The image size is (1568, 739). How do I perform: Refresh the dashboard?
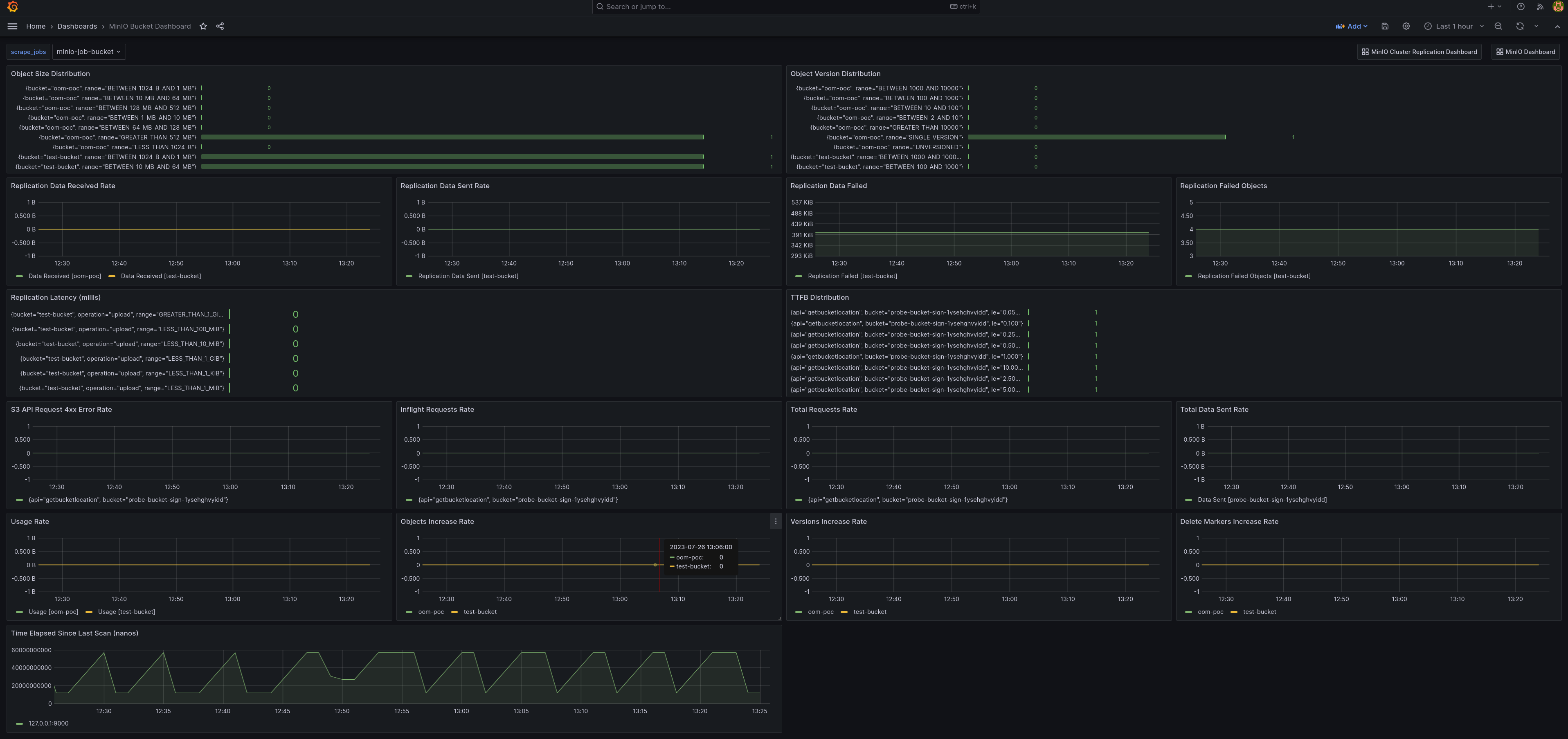(x=1520, y=26)
